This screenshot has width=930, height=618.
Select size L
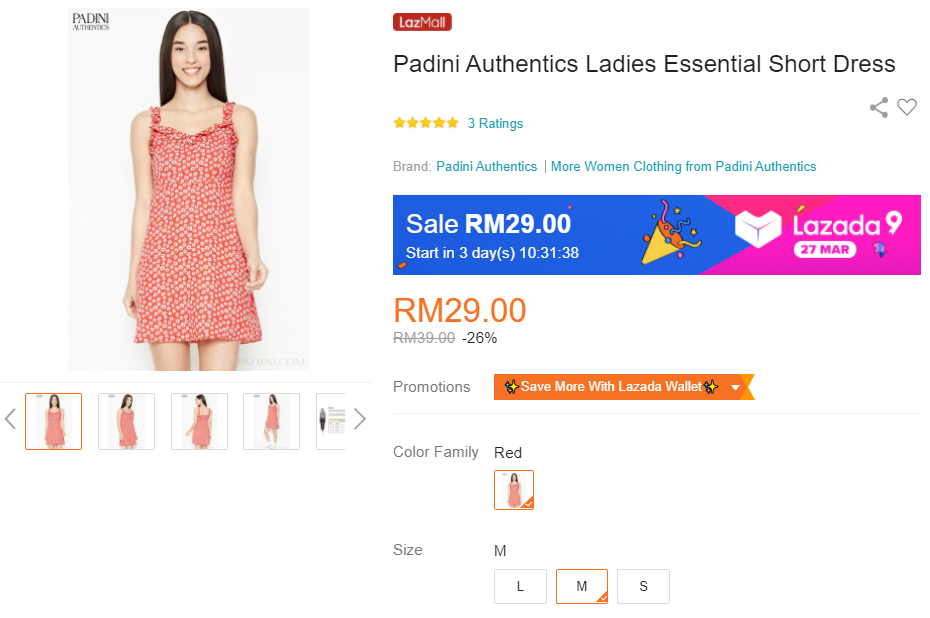point(520,587)
